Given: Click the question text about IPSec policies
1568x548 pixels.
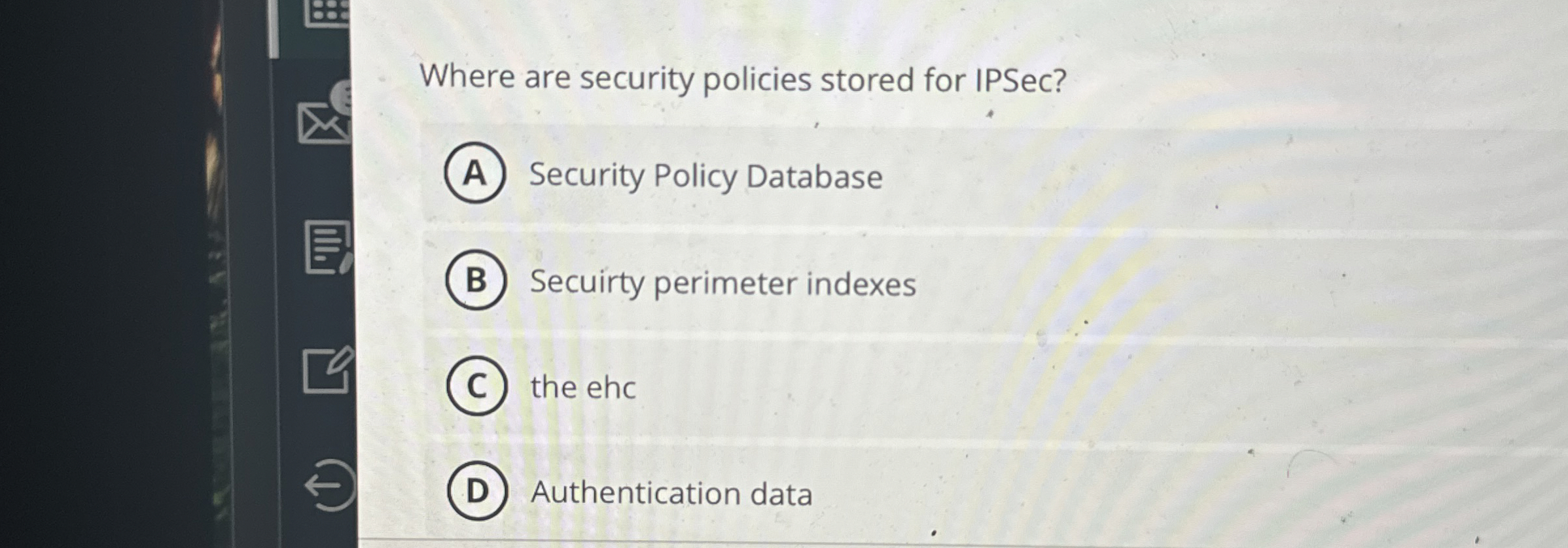Looking at the screenshot, I should coord(743,78).
